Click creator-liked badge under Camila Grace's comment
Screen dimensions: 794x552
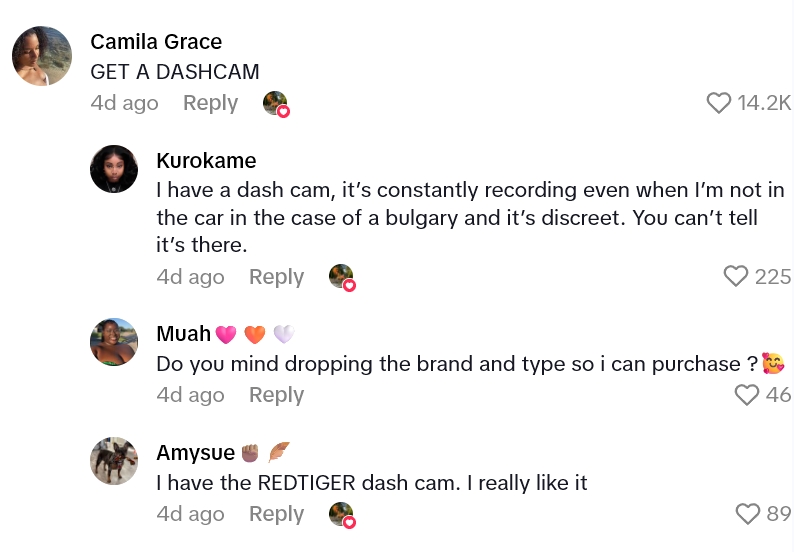[x=276, y=104]
